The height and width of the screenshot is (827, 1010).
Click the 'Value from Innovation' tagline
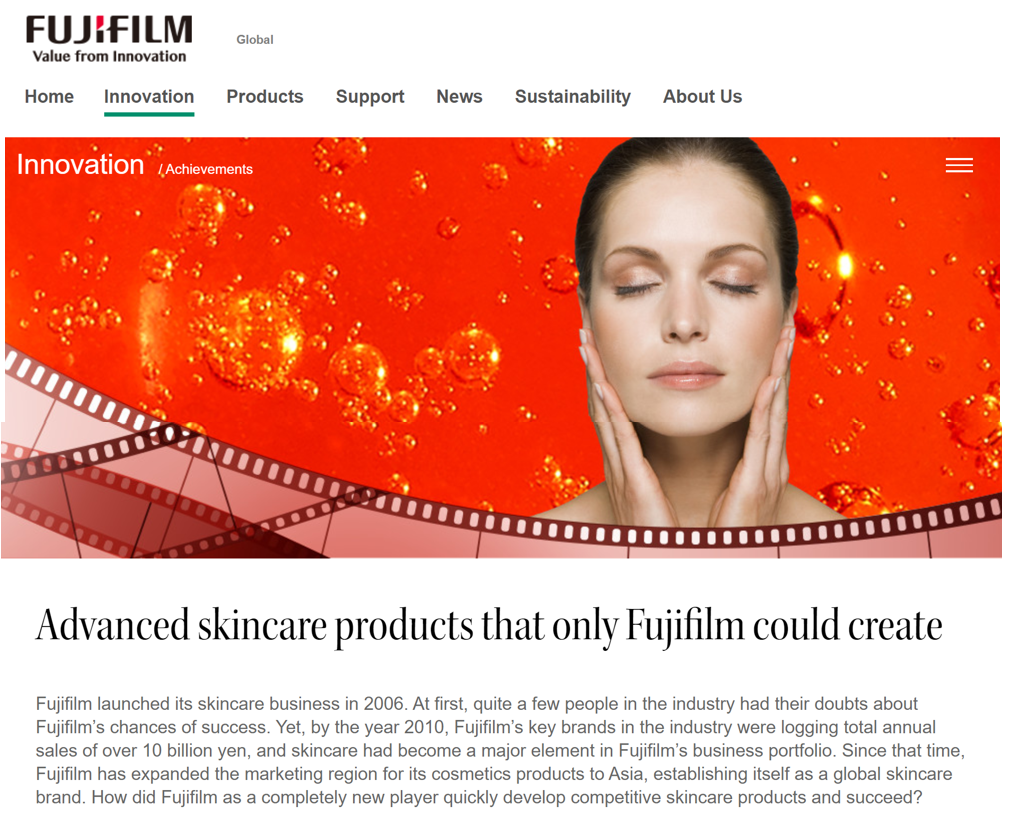pyautogui.click(x=110, y=57)
